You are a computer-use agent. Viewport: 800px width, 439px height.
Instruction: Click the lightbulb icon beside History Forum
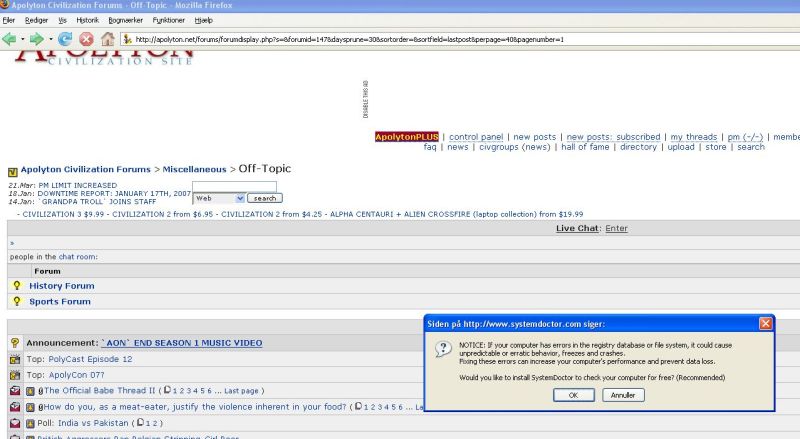(x=16, y=286)
